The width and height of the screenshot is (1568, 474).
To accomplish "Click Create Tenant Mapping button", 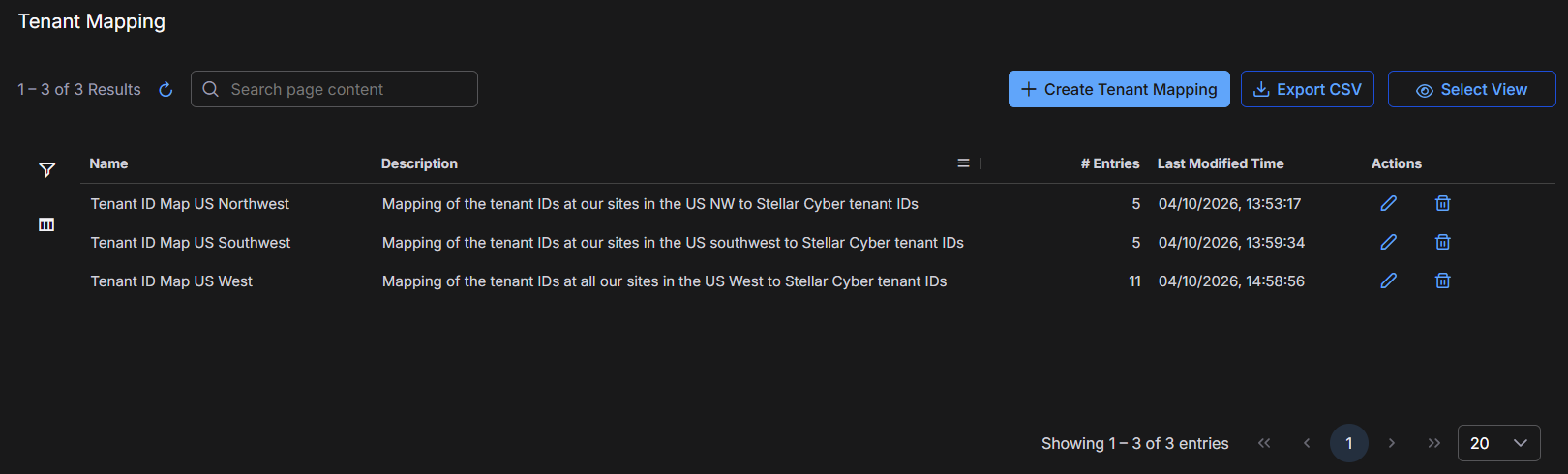I will pyautogui.click(x=1119, y=89).
